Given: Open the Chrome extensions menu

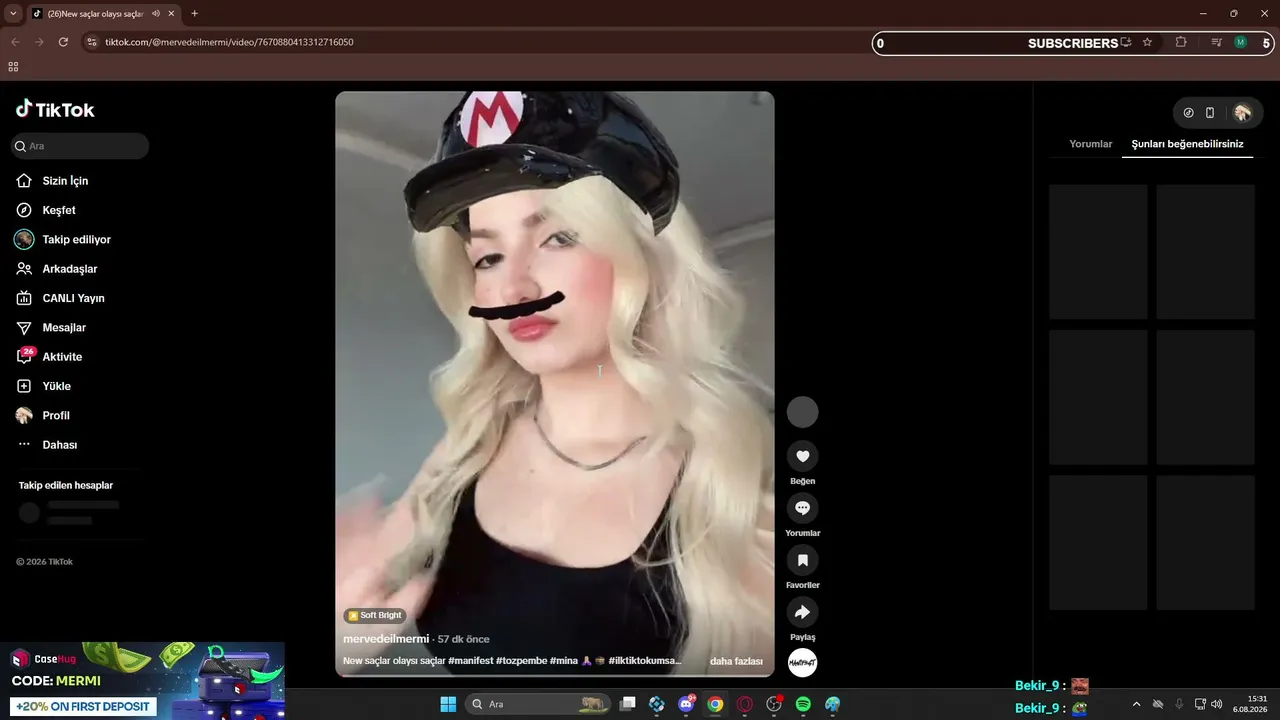Looking at the screenshot, I should (1181, 42).
